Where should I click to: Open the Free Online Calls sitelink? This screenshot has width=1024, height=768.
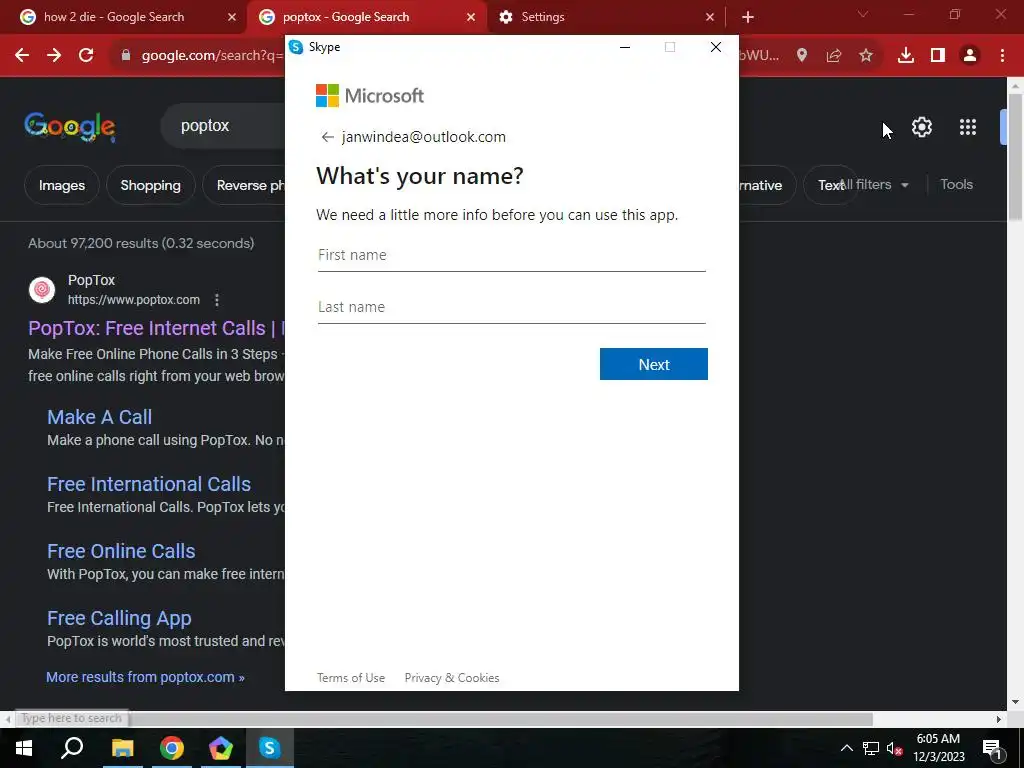121,551
